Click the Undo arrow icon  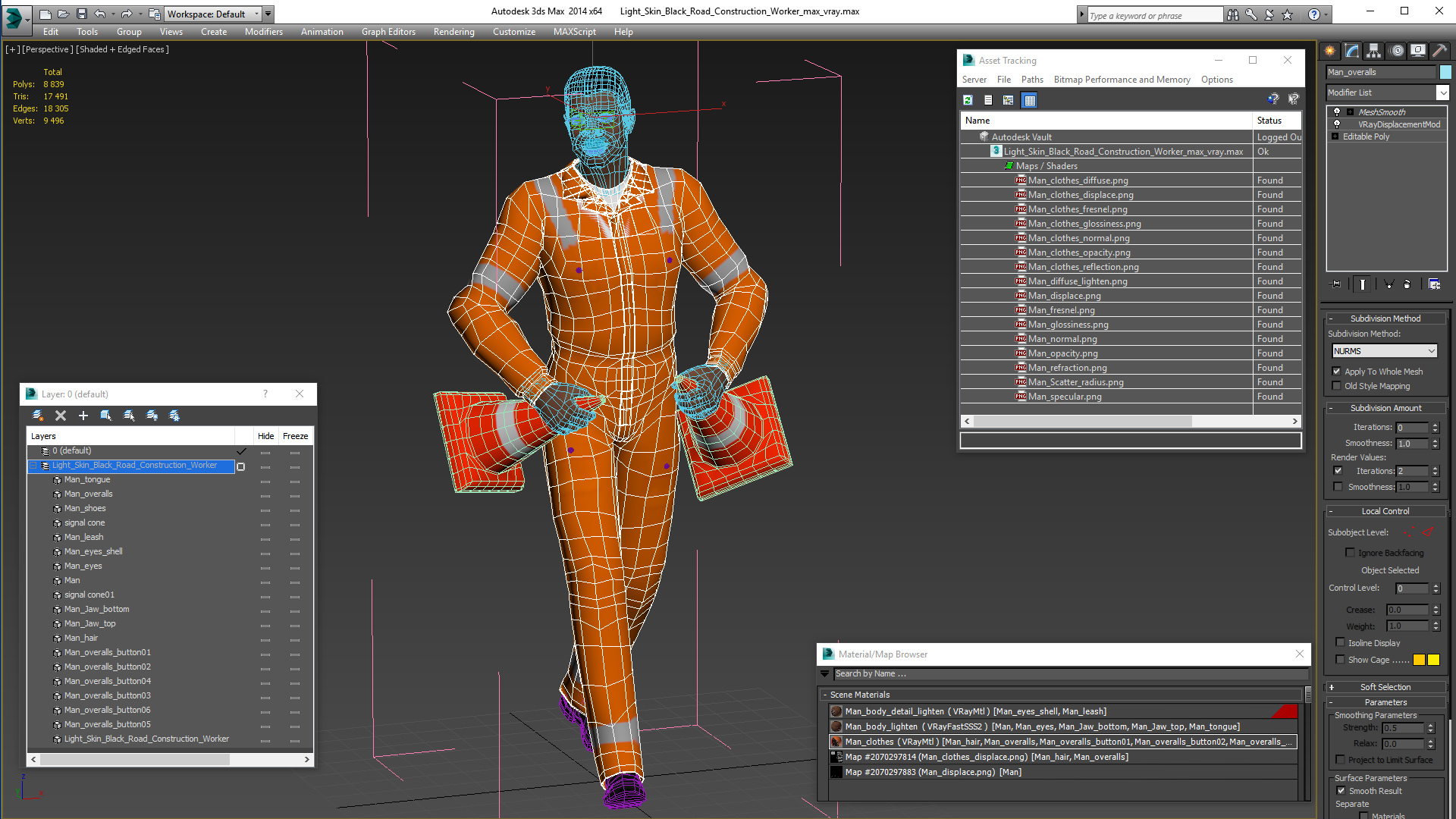[99, 14]
